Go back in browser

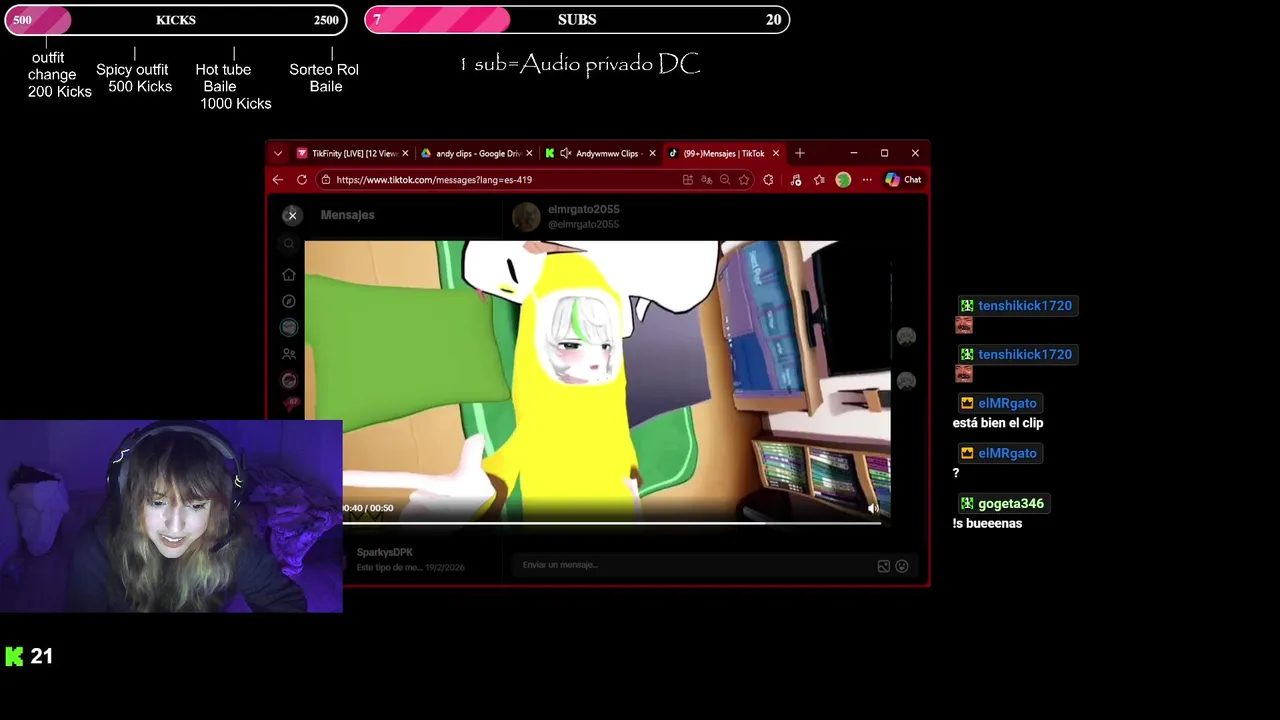click(x=278, y=180)
